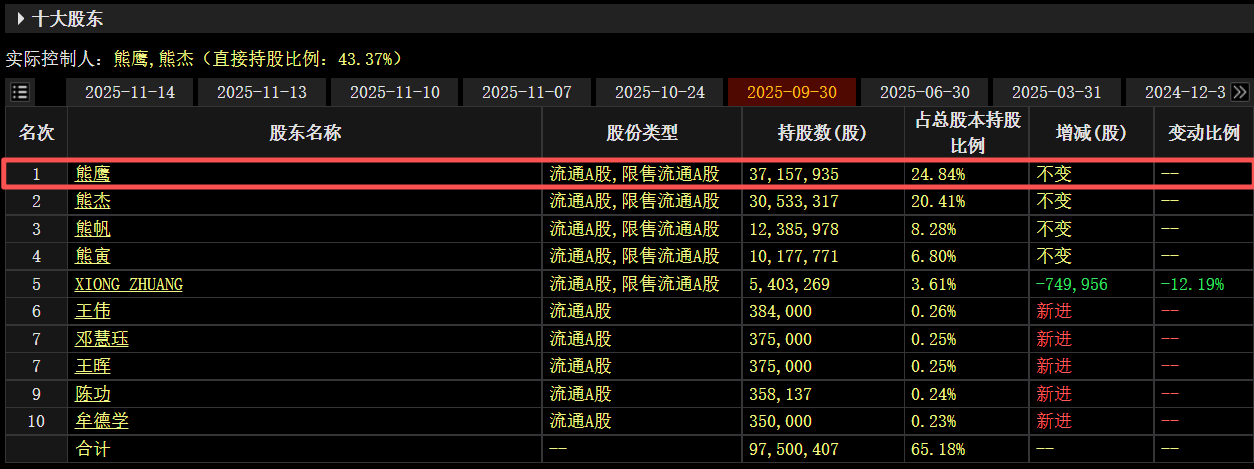Open shareholder link 熊寅
Screen dimensions: 1254x469
93,256
